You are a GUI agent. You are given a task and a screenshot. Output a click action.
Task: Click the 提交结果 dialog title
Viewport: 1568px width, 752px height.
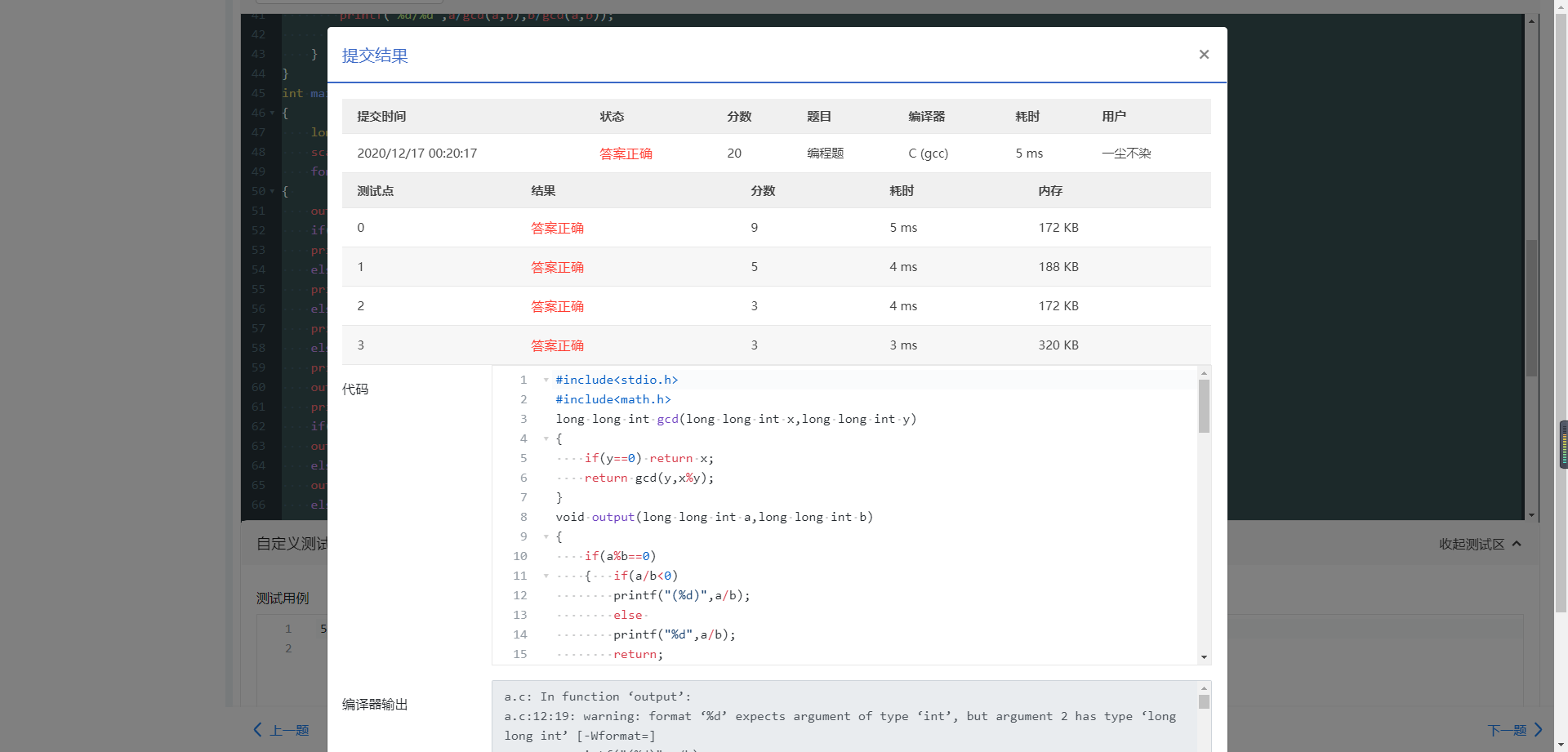point(375,56)
